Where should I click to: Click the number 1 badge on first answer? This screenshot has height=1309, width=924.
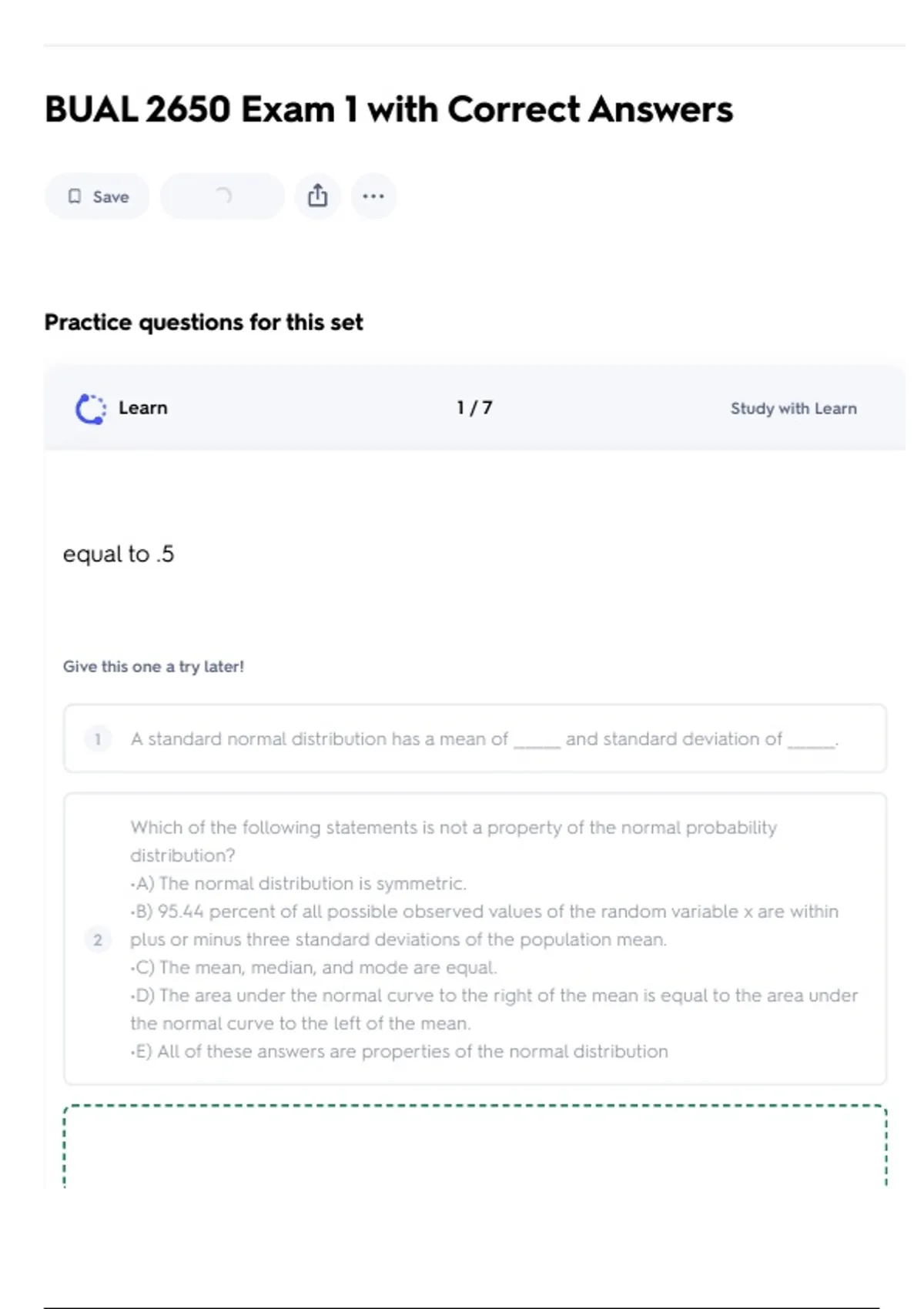click(98, 739)
